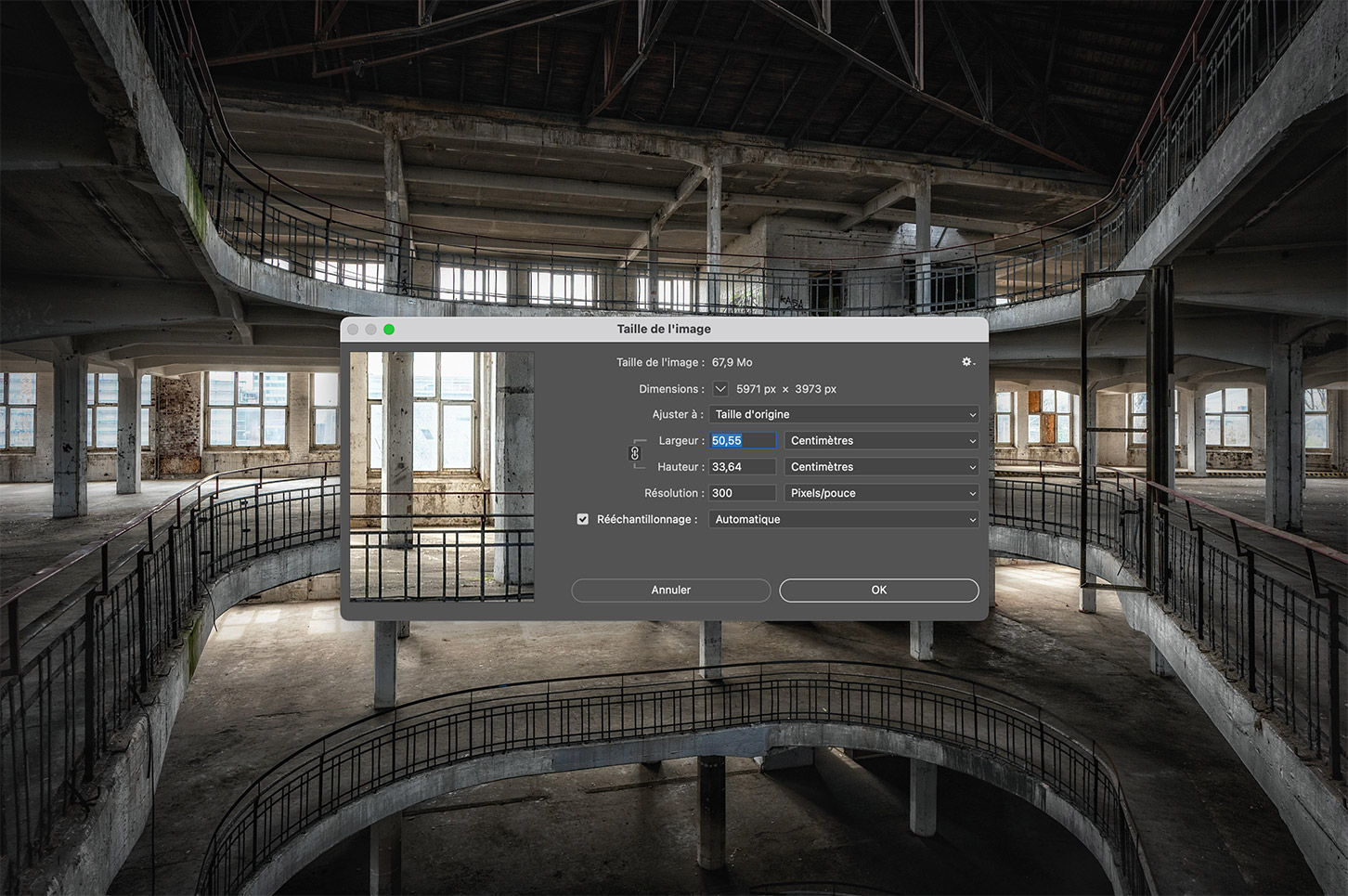
Task: Close the Taille de l'image dialog window
Action: (x=353, y=330)
